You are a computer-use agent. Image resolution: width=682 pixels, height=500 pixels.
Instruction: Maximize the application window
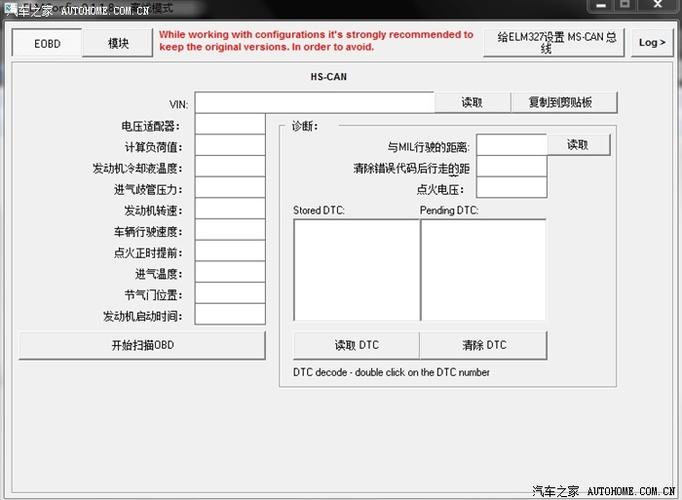click(625, 5)
